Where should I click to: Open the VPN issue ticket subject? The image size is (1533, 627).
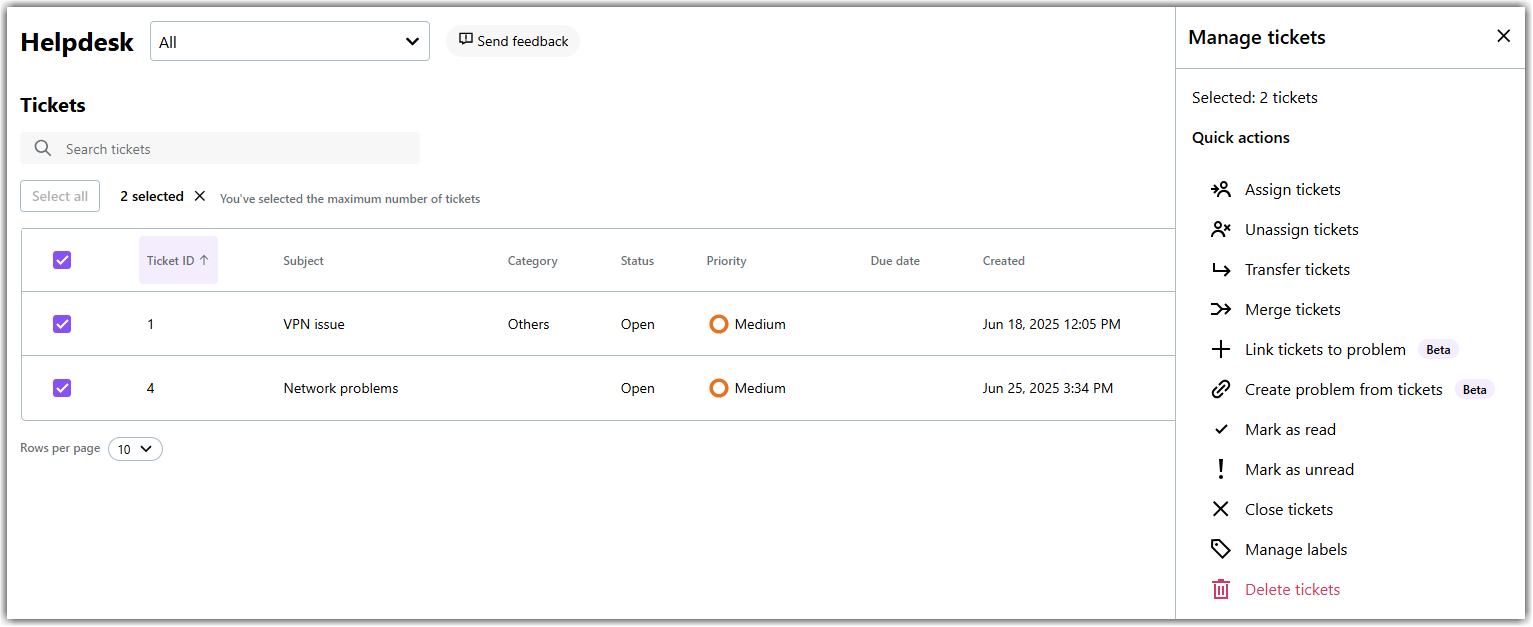click(314, 324)
